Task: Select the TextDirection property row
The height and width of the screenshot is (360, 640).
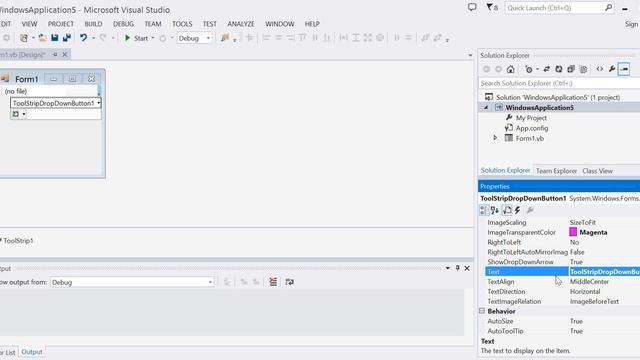Action: [x=563, y=291]
